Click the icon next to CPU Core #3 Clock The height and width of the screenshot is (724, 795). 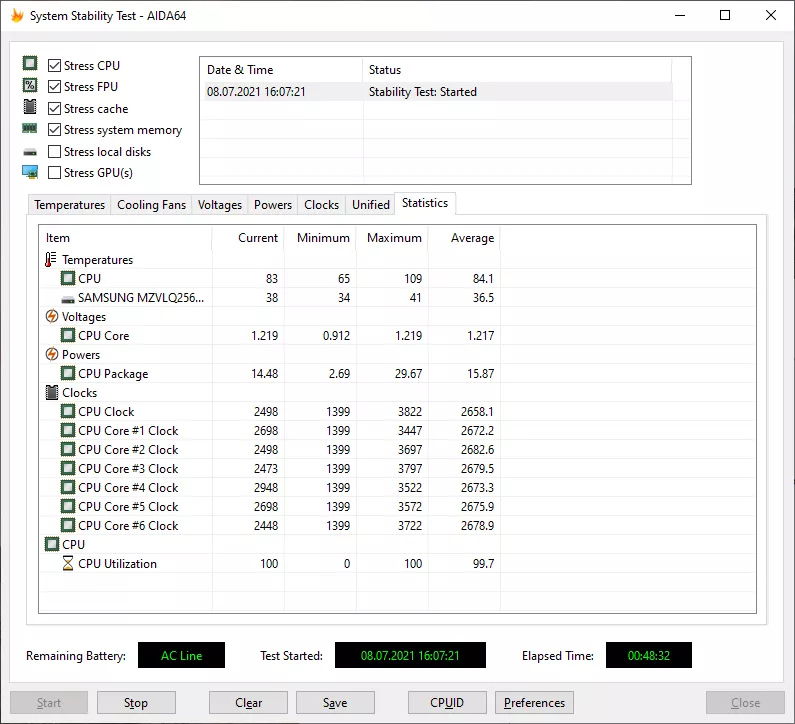pyautogui.click(x=68, y=468)
